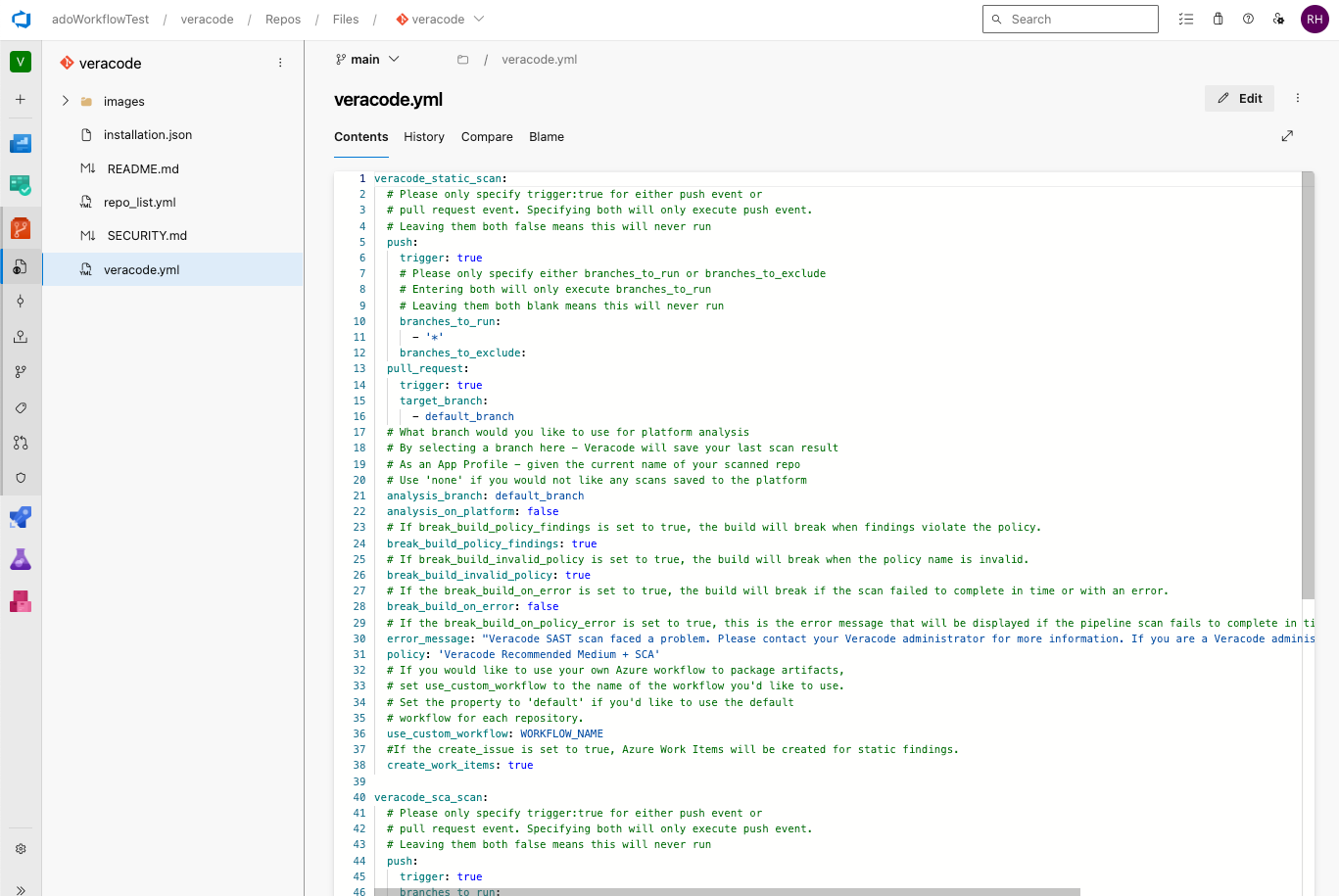Open the Commits icon in the sidebar
The height and width of the screenshot is (896, 1339).
(x=21, y=302)
